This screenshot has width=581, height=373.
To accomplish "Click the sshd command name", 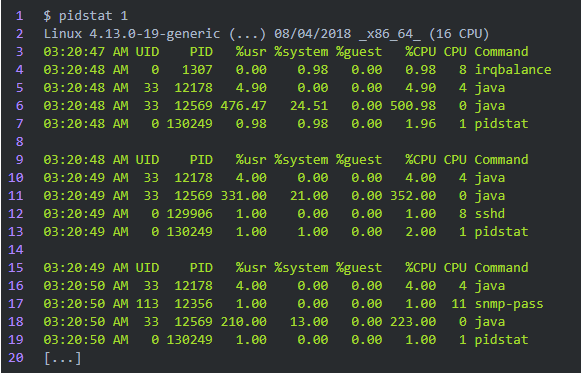I will tap(489, 214).
